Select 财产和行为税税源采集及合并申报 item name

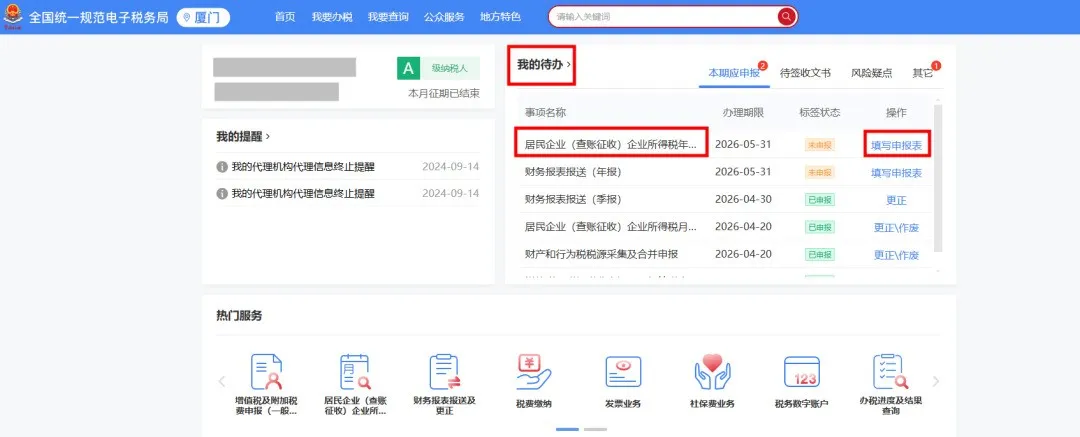pos(601,254)
